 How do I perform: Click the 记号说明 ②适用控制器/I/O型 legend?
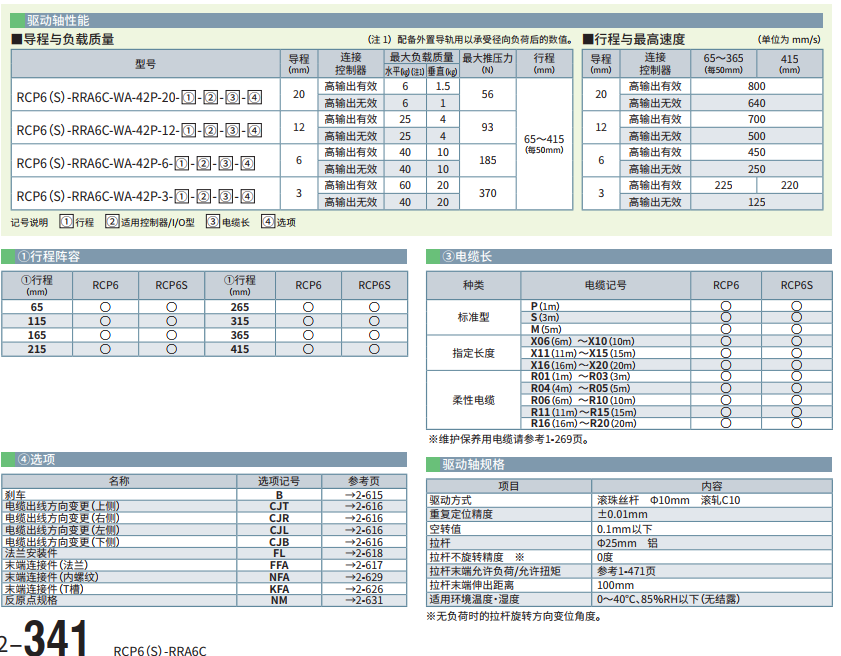tap(150, 222)
